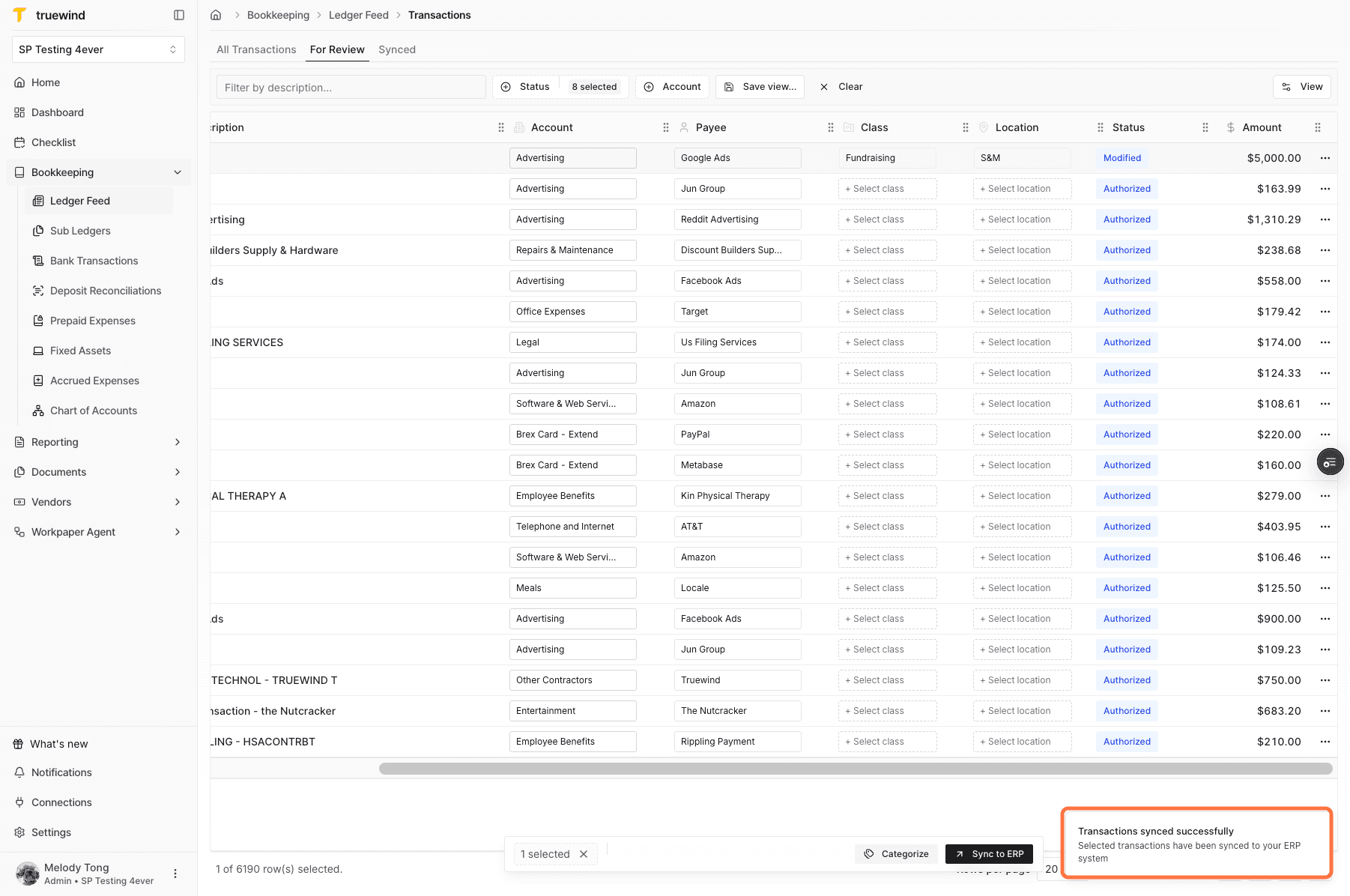Open the Account filter dropdown
This screenshot has width=1350, height=896.
(673, 87)
